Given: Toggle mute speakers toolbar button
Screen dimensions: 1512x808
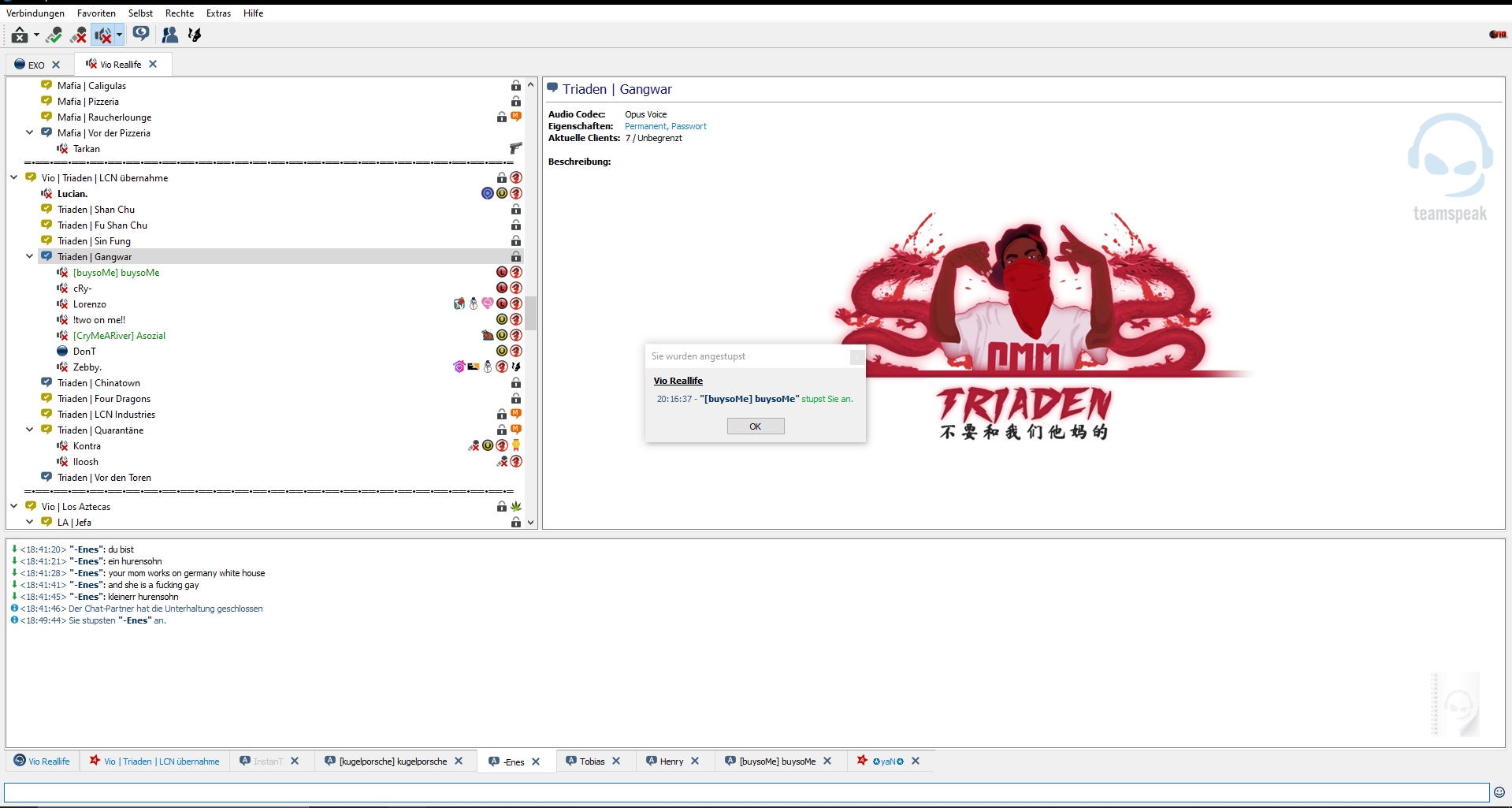Looking at the screenshot, I should point(102,35).
